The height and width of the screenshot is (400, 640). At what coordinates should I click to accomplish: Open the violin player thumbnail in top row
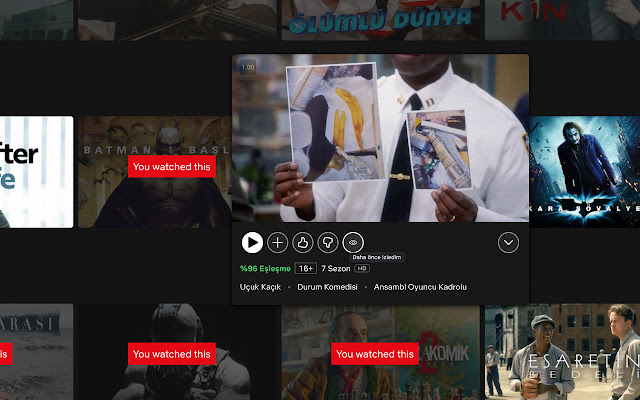177,20
